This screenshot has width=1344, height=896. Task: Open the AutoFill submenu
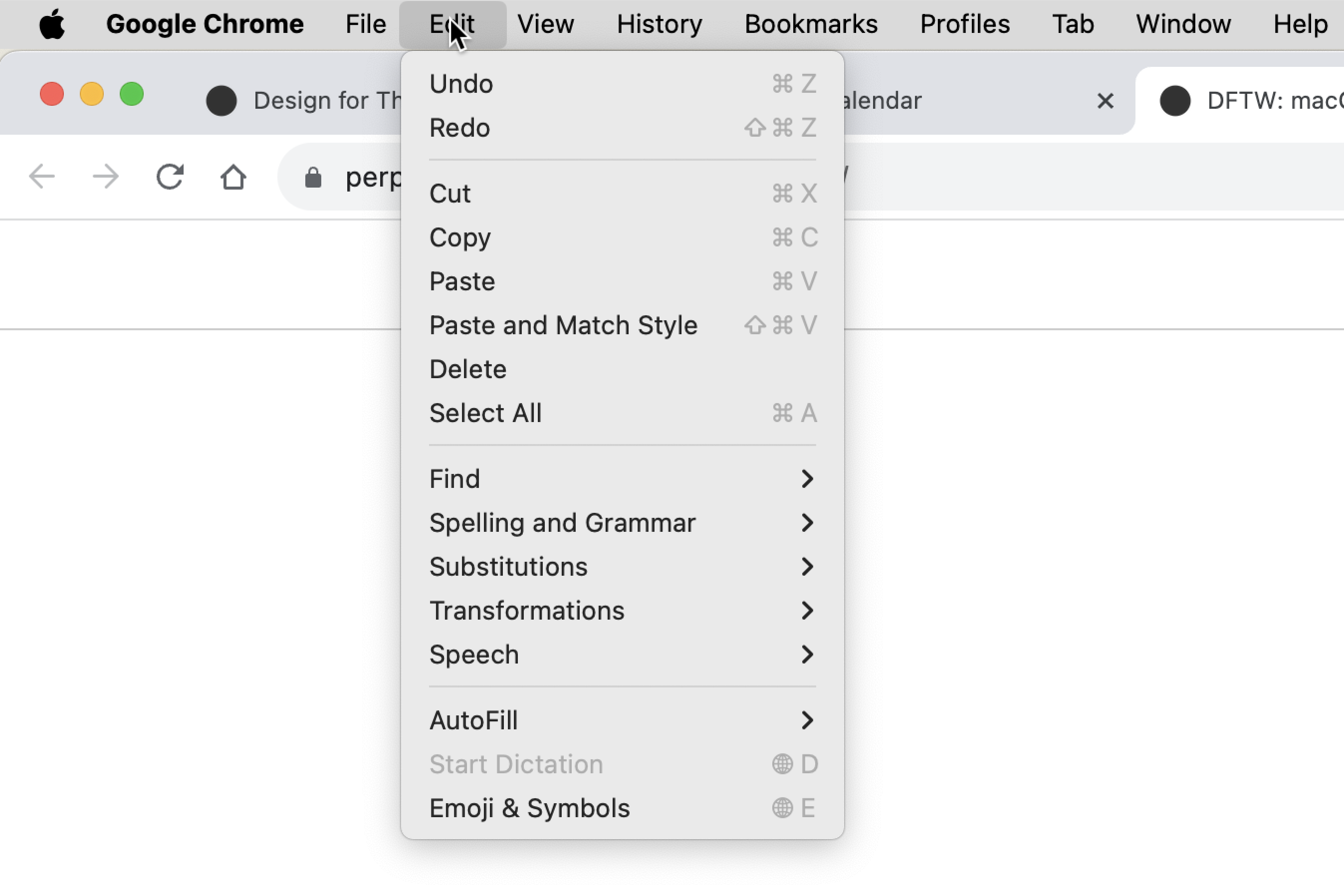click(x=622, y=720)
